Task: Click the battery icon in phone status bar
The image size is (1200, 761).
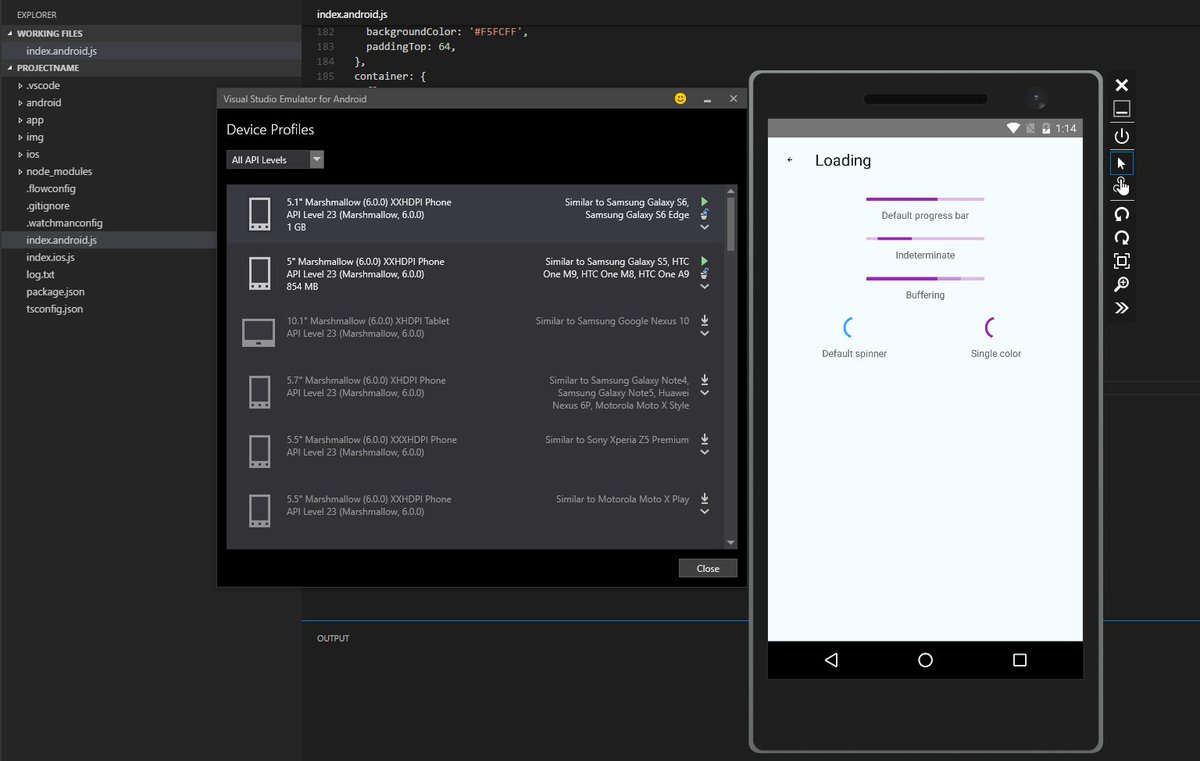Action: click(x=1046, y=128)
